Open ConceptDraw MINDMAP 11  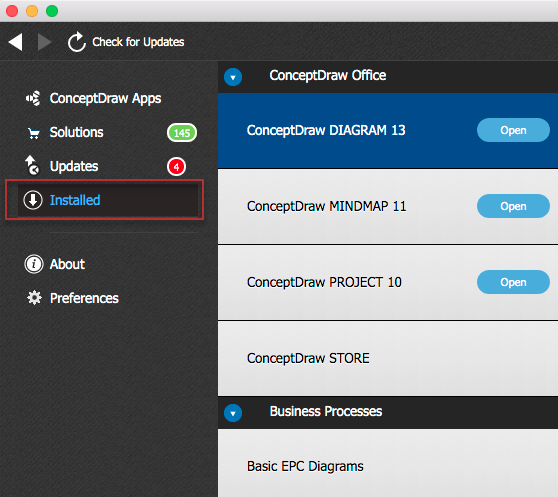tap(513, 206)
